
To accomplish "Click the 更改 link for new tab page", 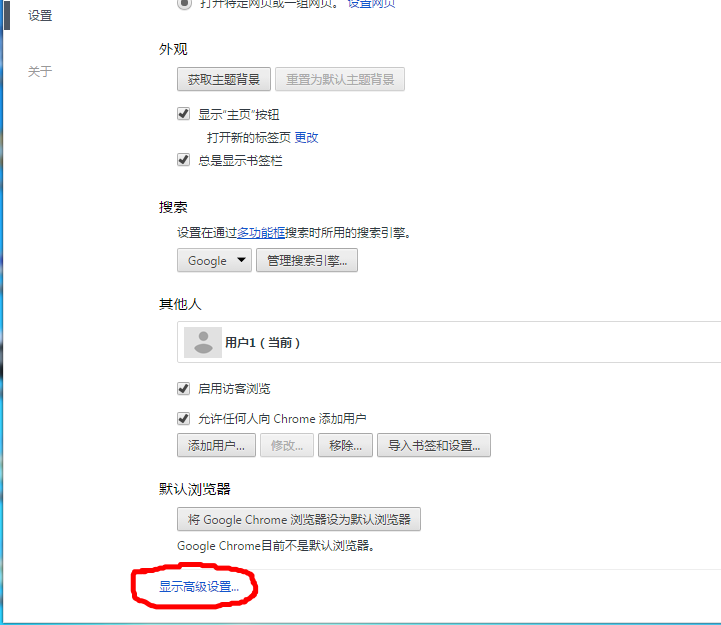I will coord(306,138).
